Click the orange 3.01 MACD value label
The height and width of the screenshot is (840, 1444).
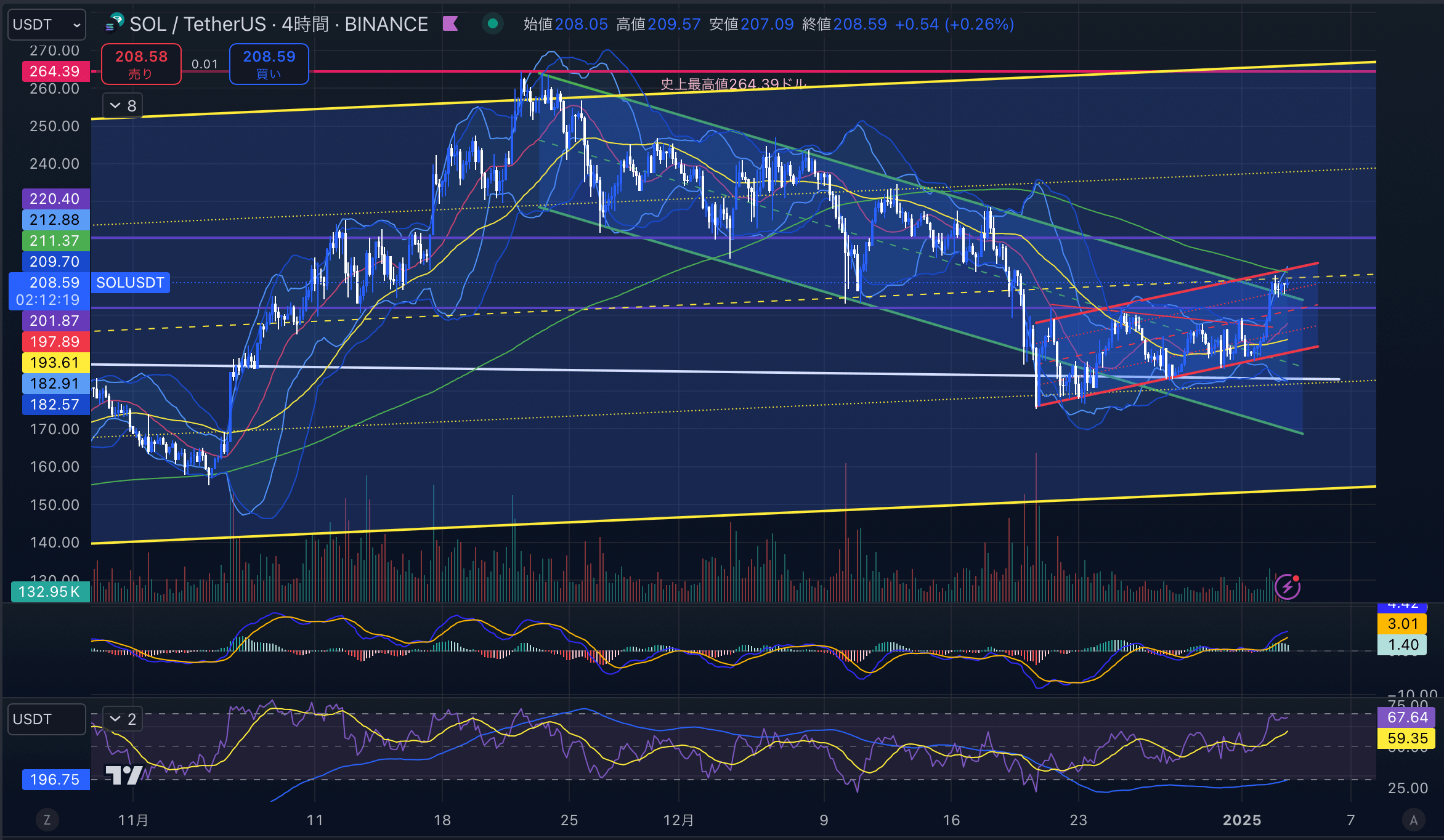[1402, 624]
